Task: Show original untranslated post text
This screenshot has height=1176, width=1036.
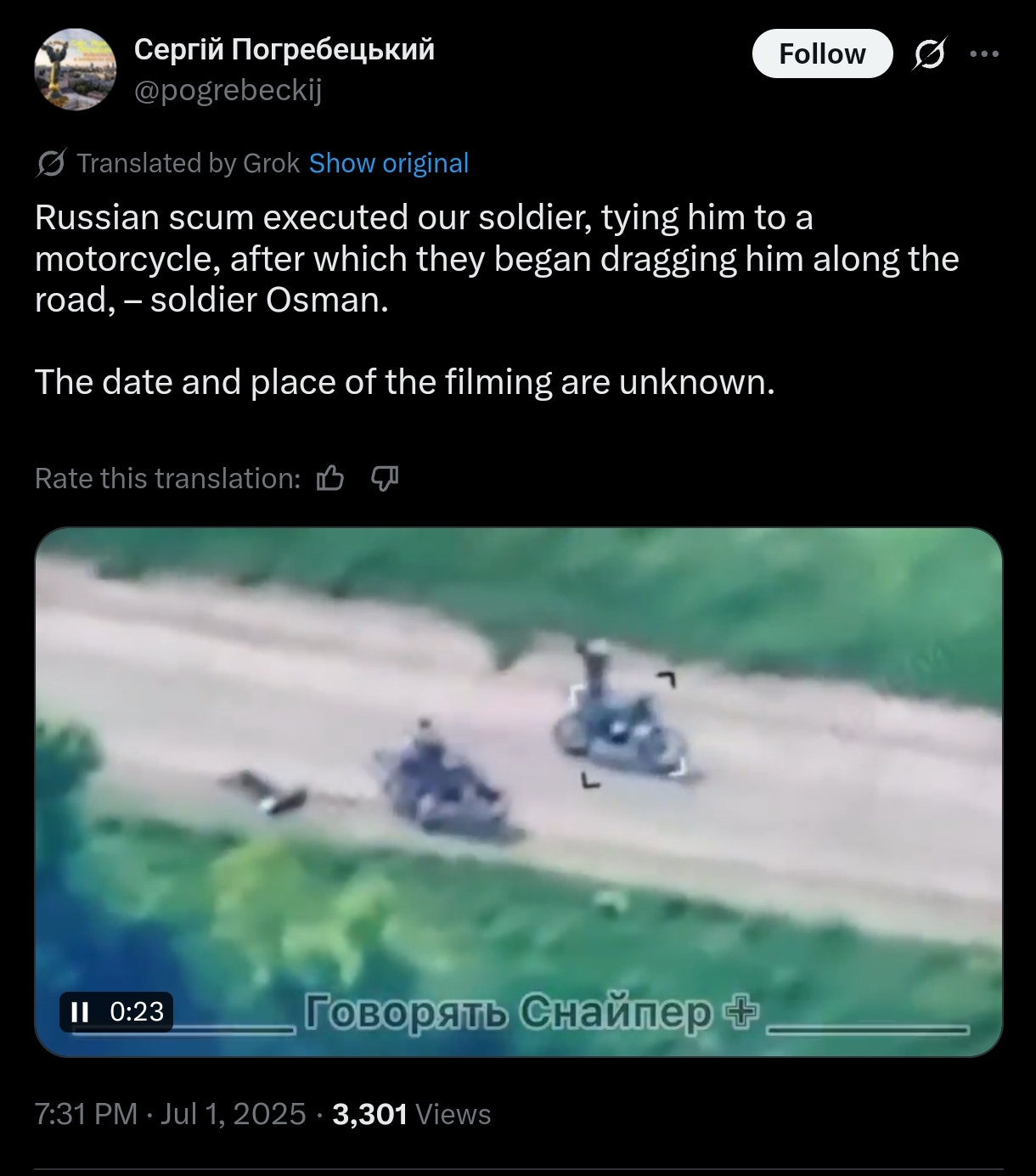Action: coord(389,163)
